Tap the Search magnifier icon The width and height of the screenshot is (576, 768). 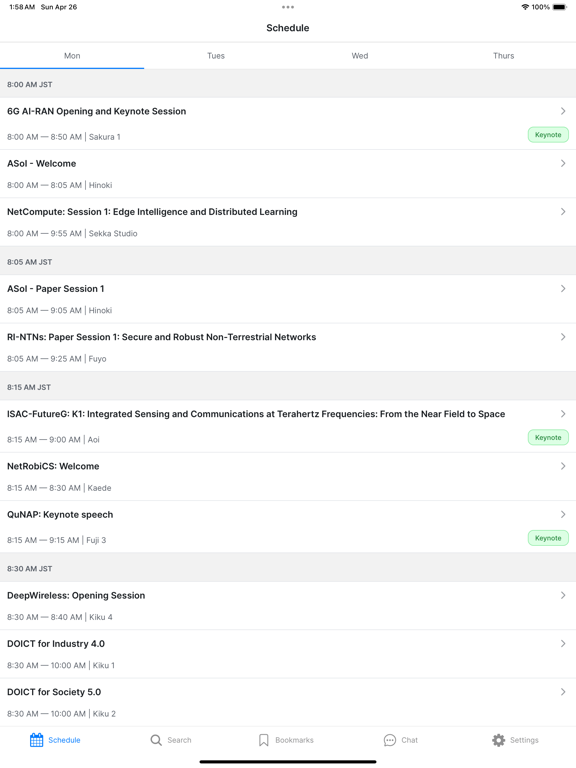point(156,740)
